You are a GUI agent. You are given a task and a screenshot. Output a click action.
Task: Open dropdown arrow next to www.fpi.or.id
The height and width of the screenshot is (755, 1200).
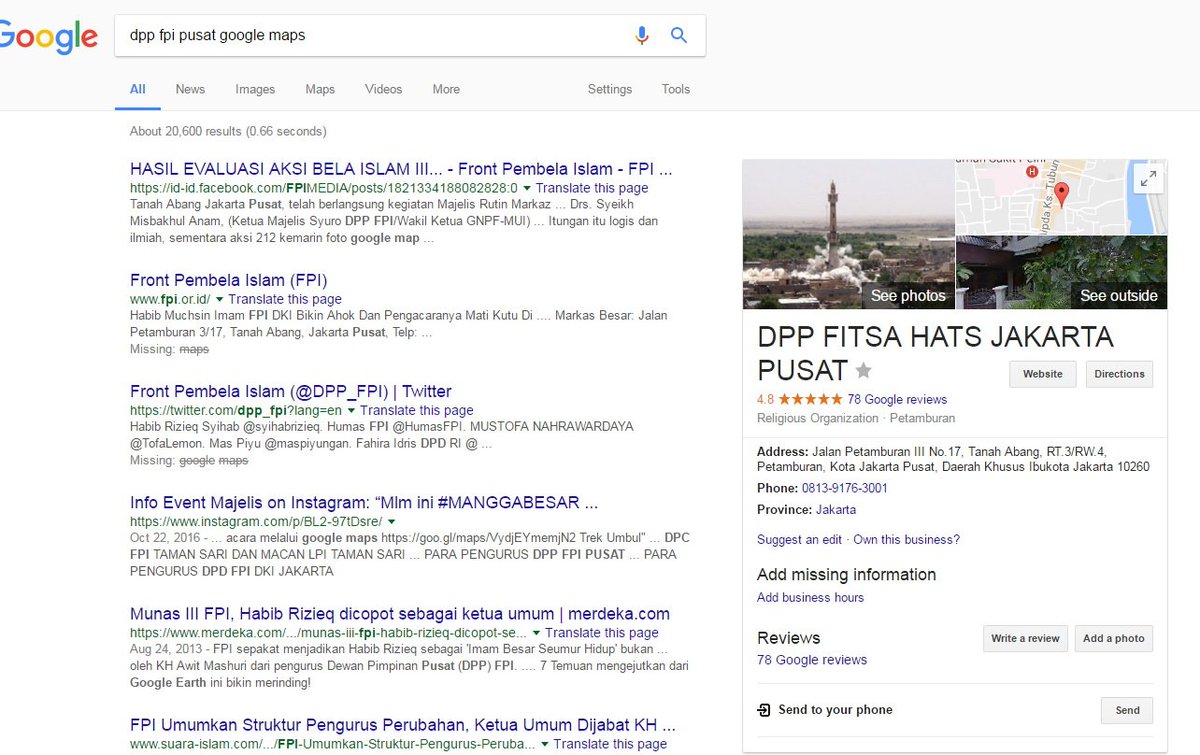coord(220,299)
